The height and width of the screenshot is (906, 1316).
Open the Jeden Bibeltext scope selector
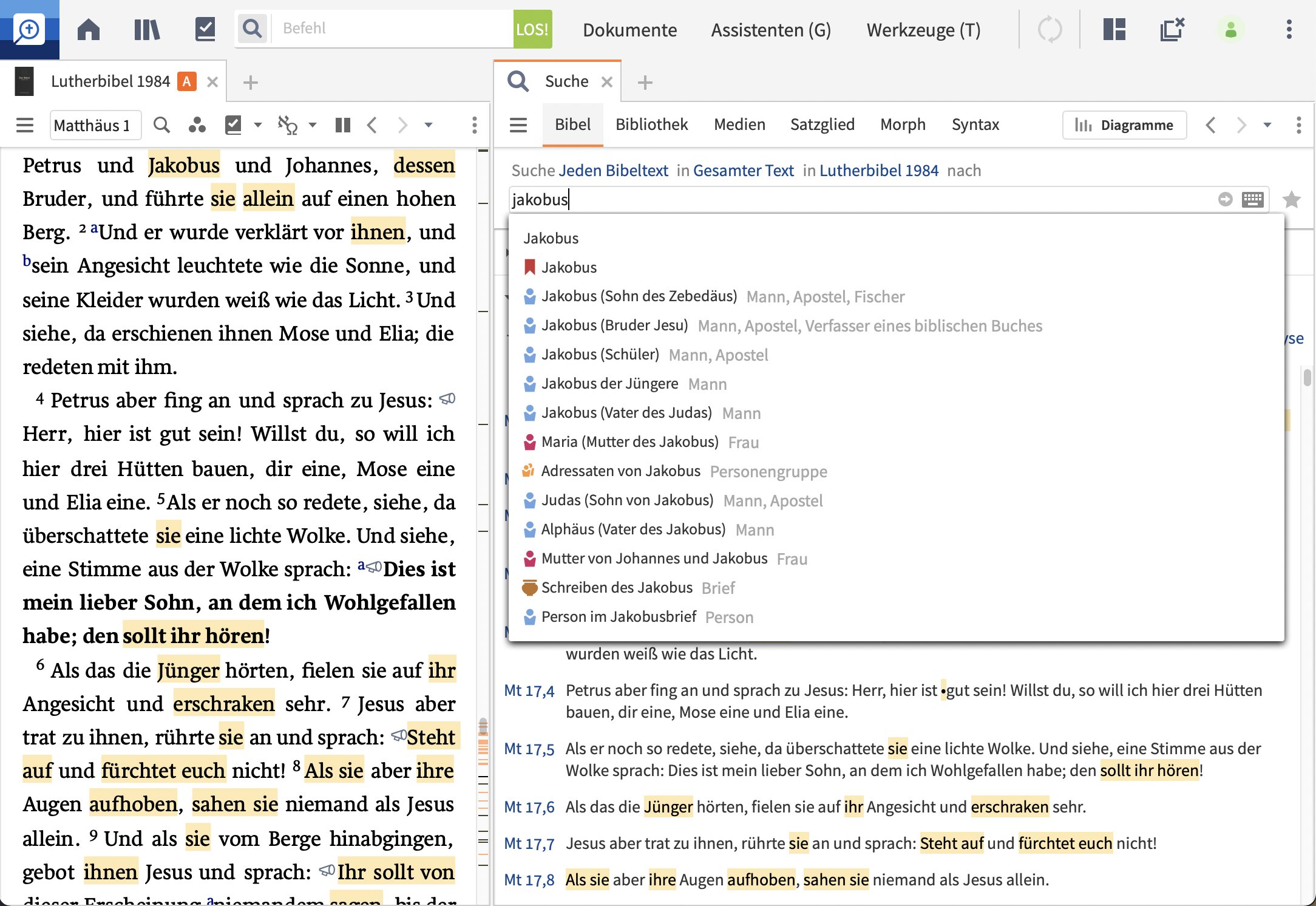pyautogui.click(x=613, y=171)
